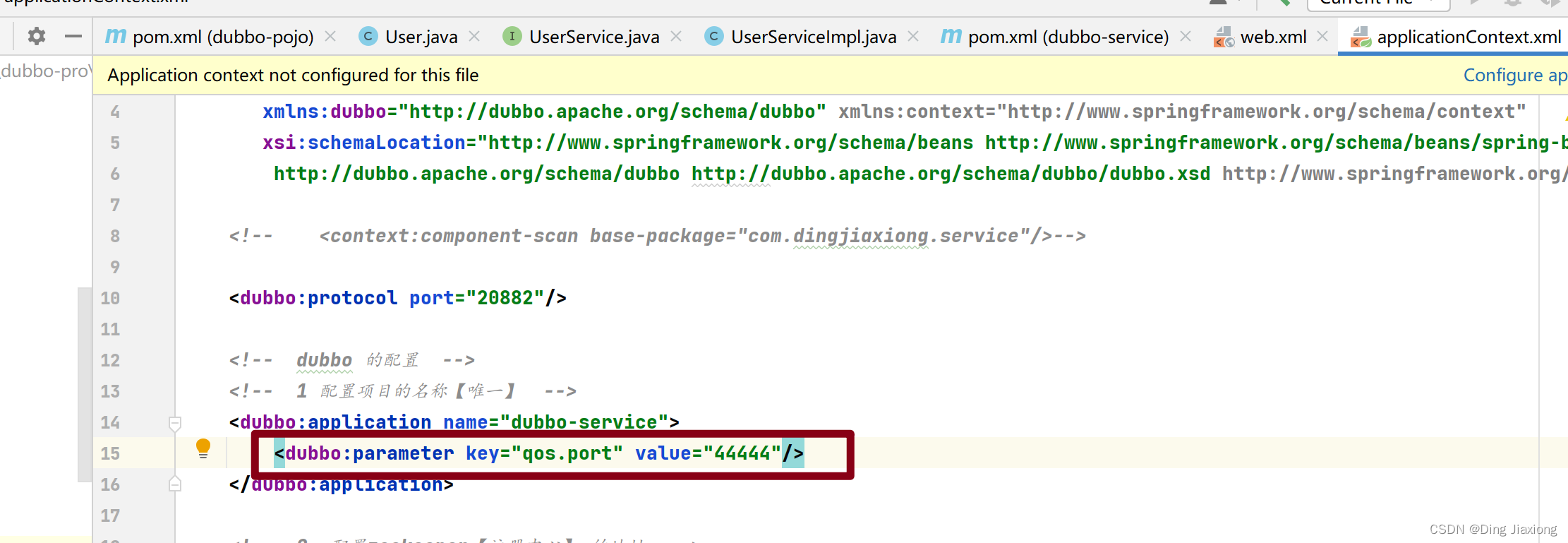Screen dimensions: 1568x543
Task: Switch to pom.xml (dubbo-service) tab
Action: (x=1068, y=37)
